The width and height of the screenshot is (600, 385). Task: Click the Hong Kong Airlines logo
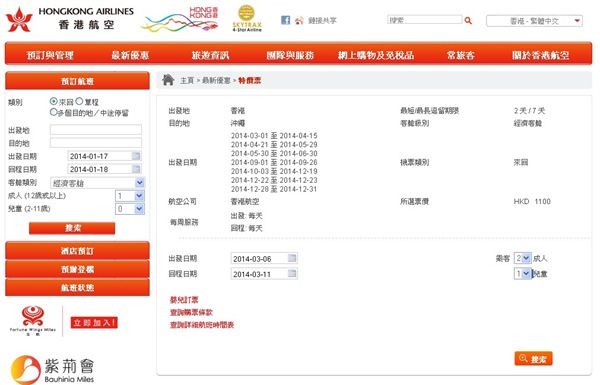pos(70,19)
